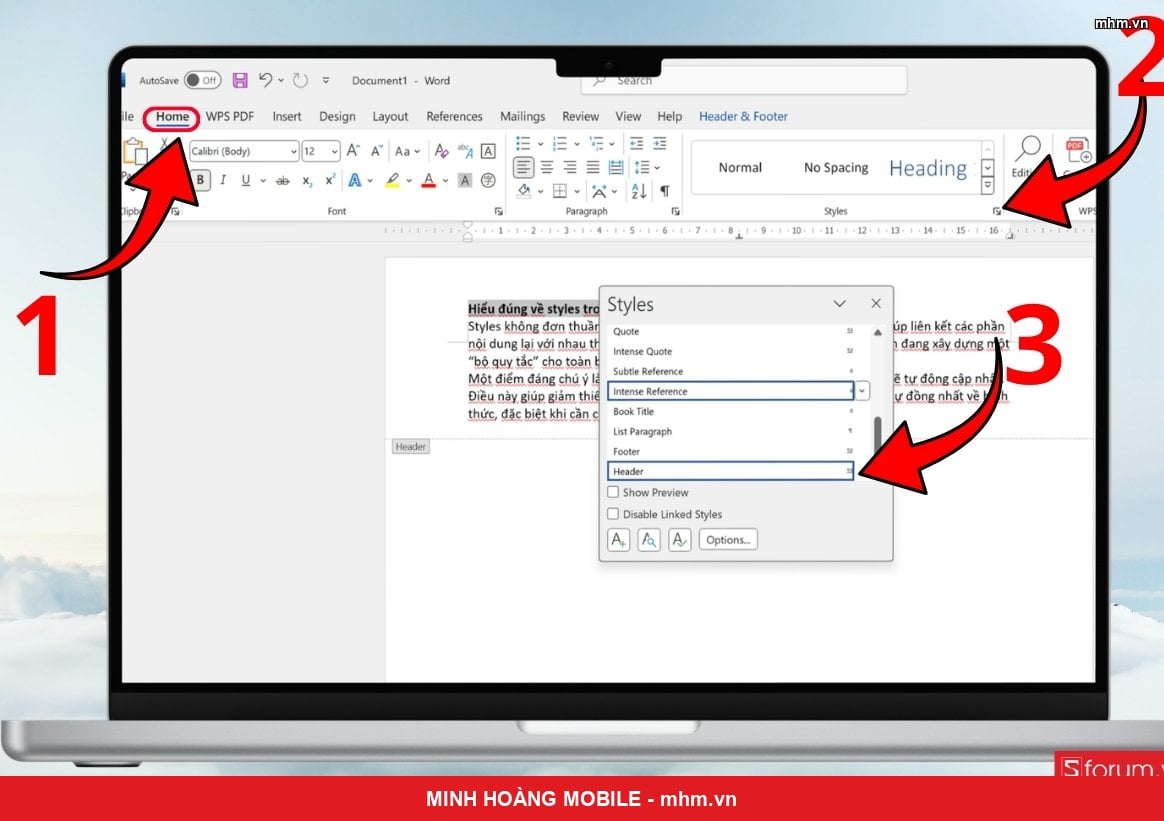
Task: Click the Undo arrow icon
Action: (266, 79)
